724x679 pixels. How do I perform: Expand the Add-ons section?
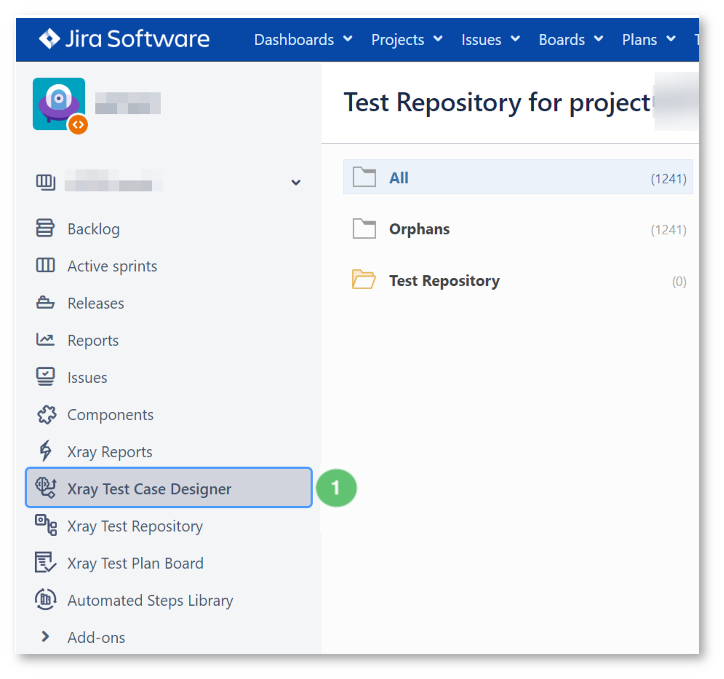click(45, 637)
